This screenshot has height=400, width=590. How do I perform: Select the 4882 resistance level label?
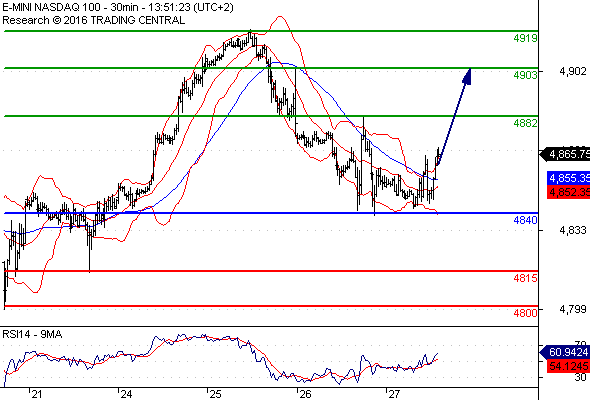525,123
